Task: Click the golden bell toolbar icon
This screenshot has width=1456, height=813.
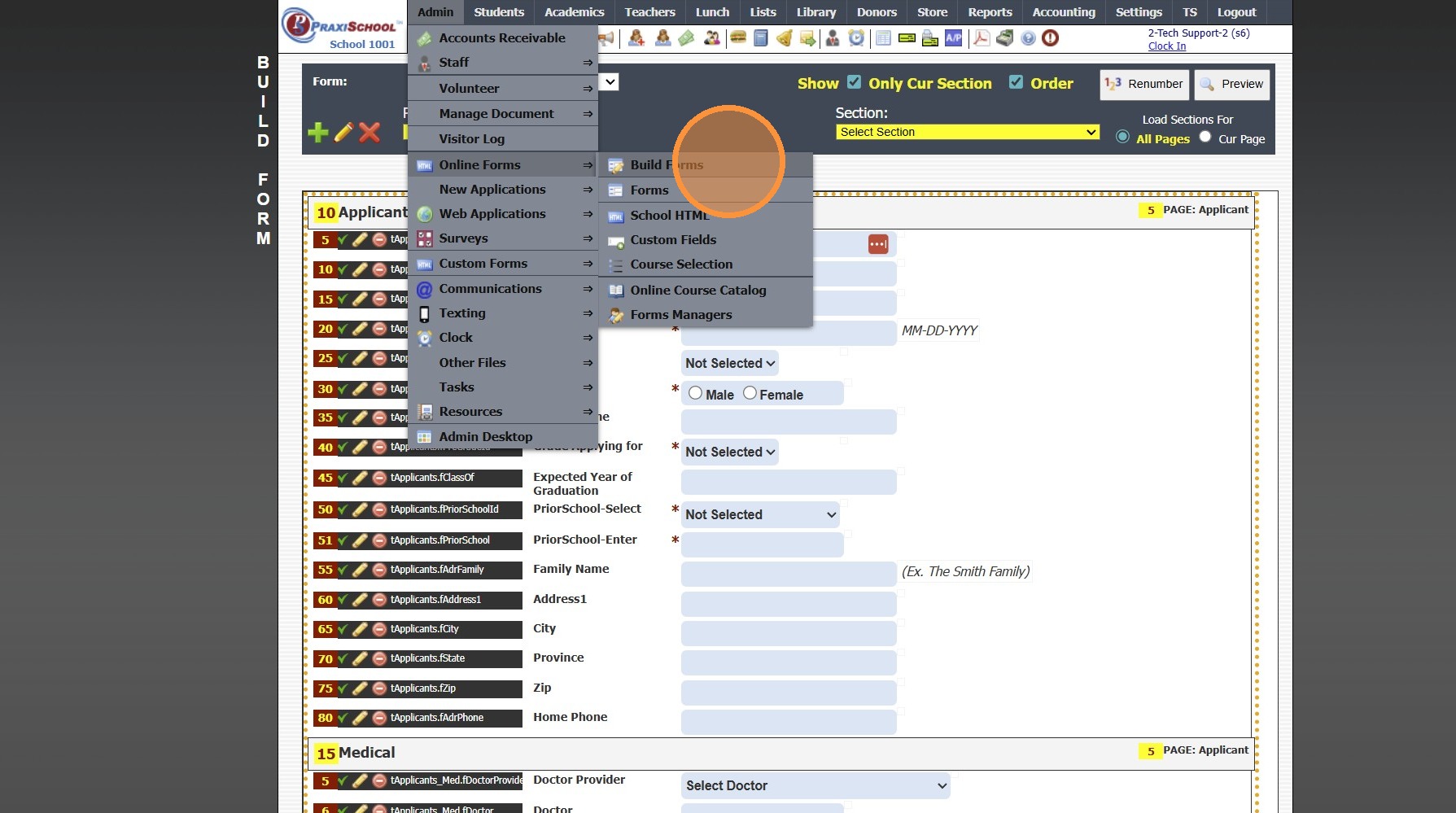Action: tap(784, 37)
